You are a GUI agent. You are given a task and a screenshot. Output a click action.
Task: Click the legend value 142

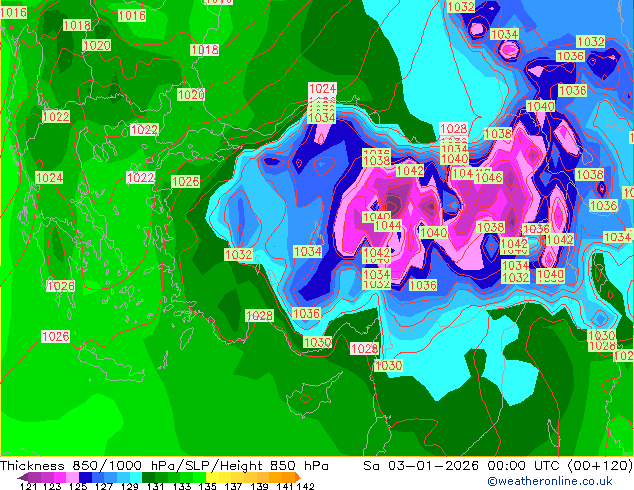tap(306, 486)
